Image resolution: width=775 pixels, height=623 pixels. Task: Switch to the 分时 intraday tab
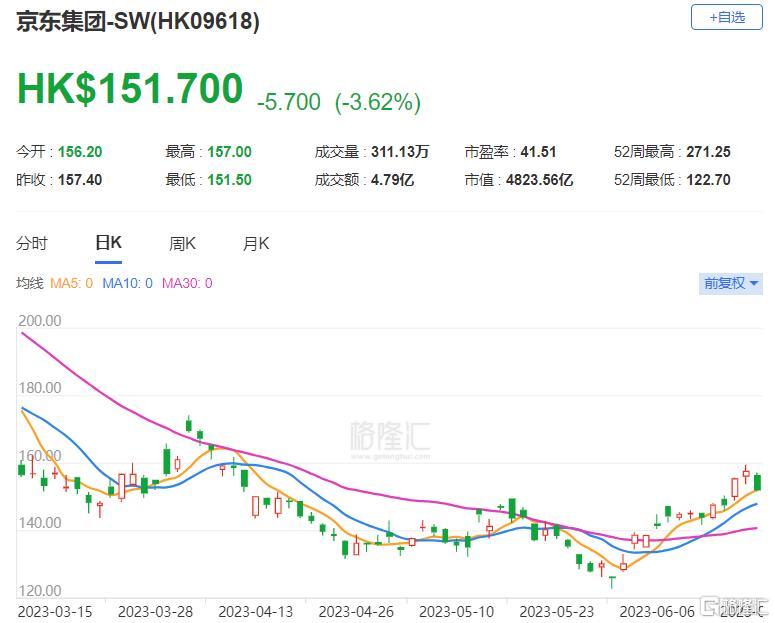[x=32, y=243]
